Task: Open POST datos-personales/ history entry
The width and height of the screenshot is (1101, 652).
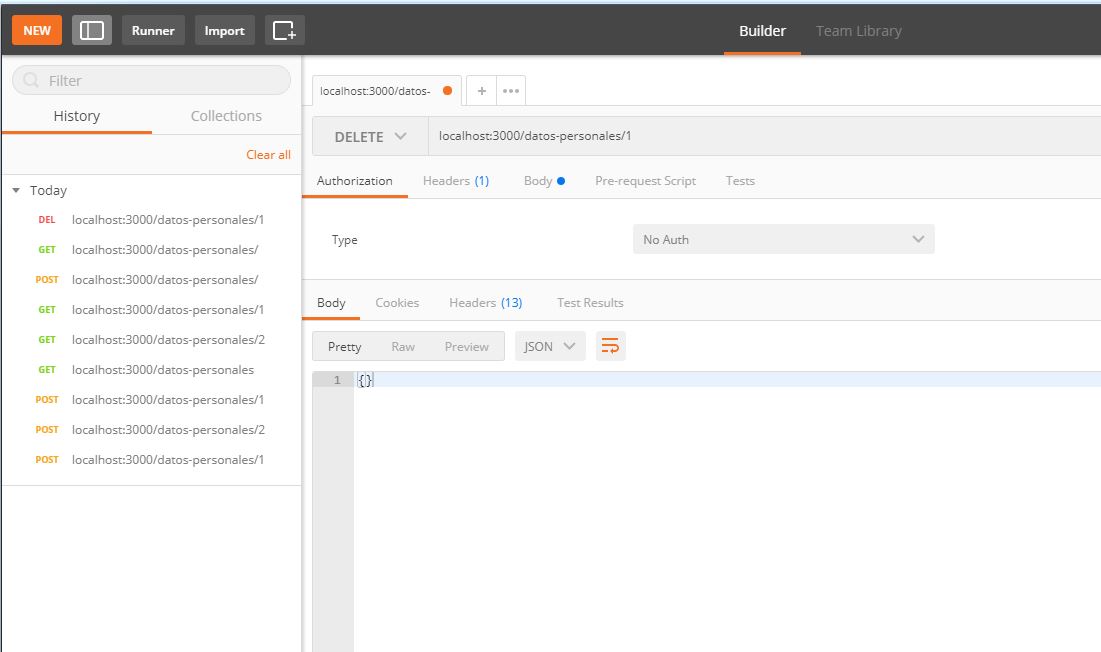Action: tap(152, 279)
